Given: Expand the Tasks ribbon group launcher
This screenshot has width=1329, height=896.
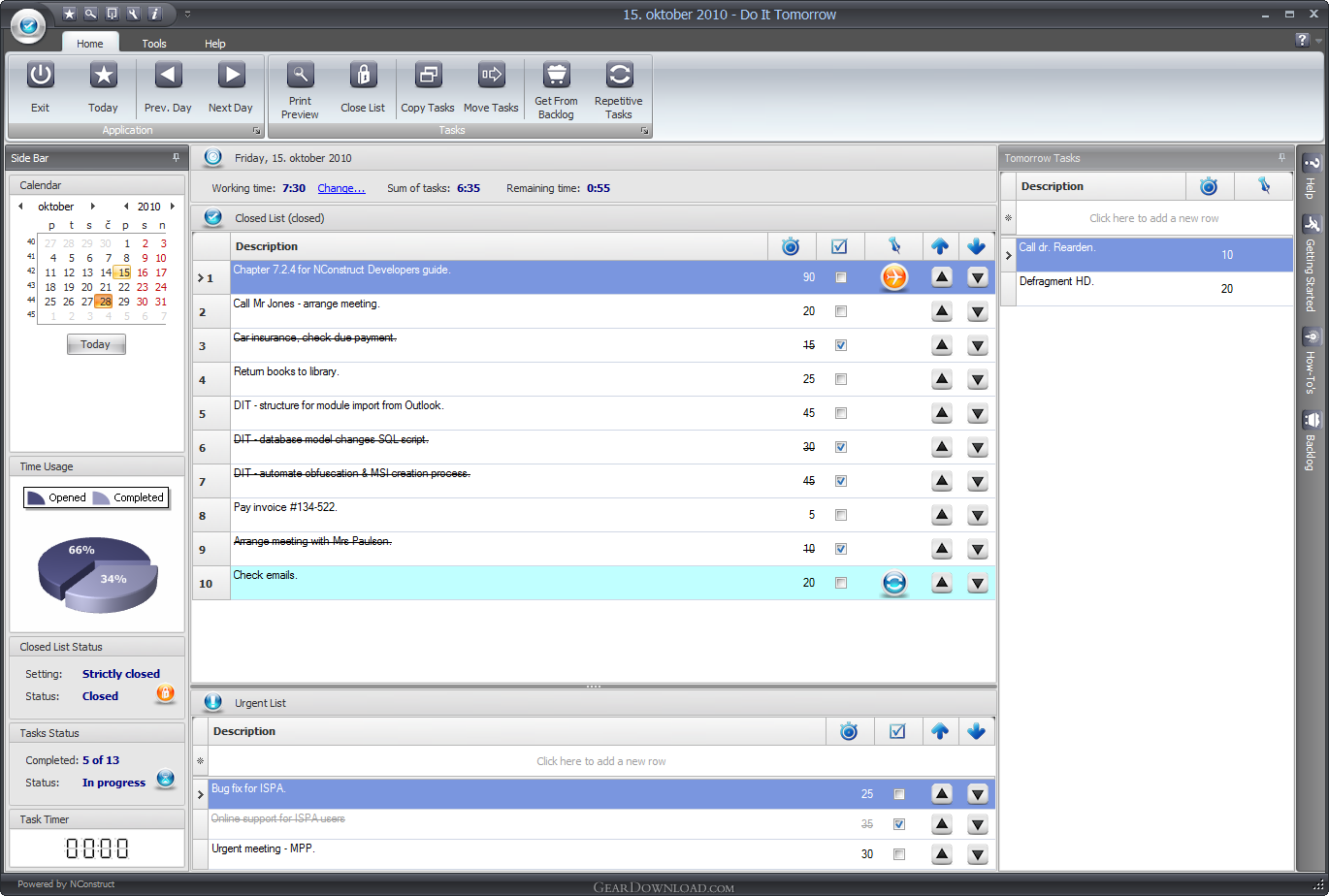Looking at the screenshot, I should [643, 130].
